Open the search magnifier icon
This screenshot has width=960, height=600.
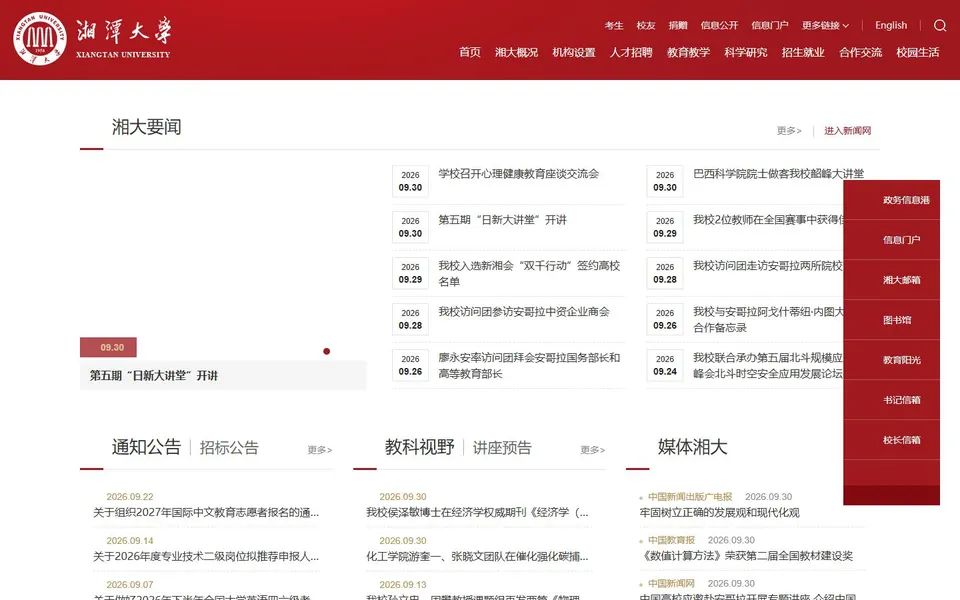[940, 26]
